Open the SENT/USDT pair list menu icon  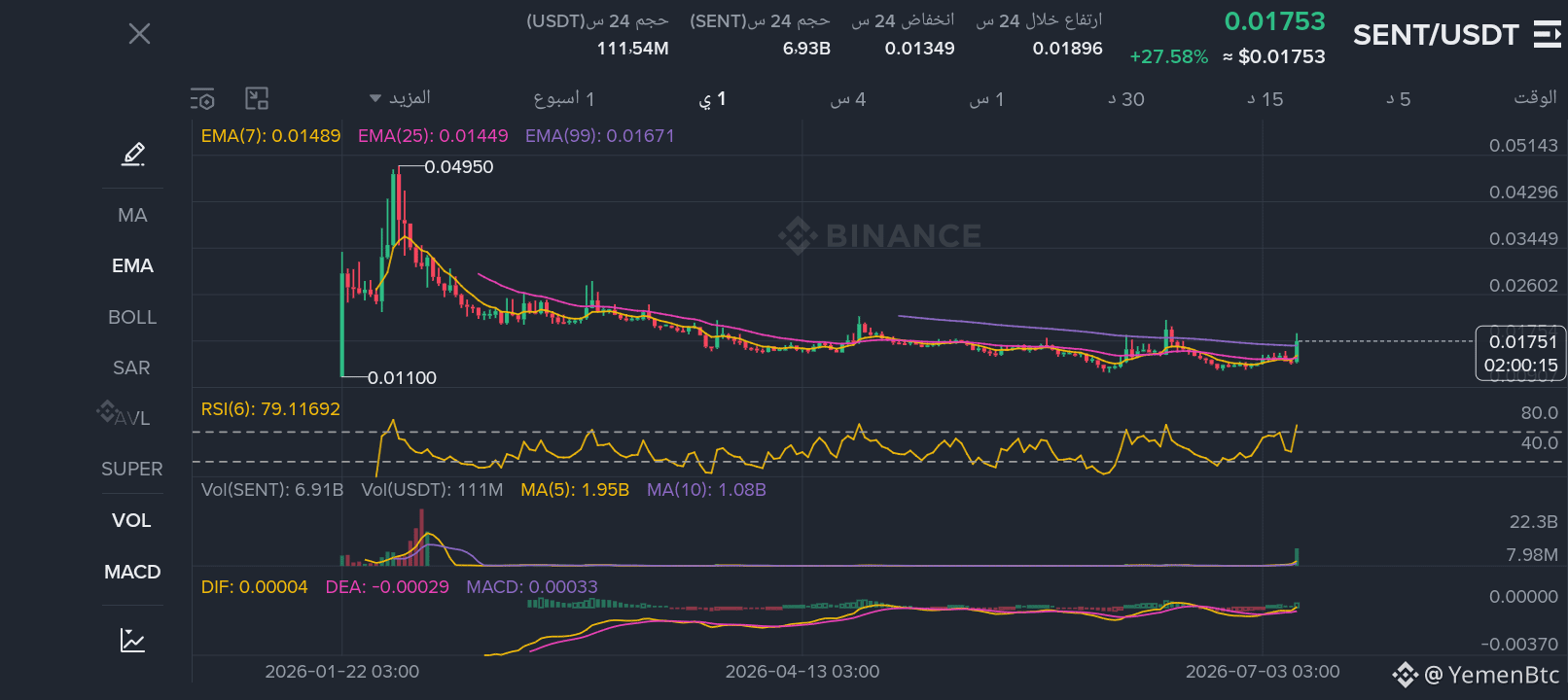[1547, 34]
